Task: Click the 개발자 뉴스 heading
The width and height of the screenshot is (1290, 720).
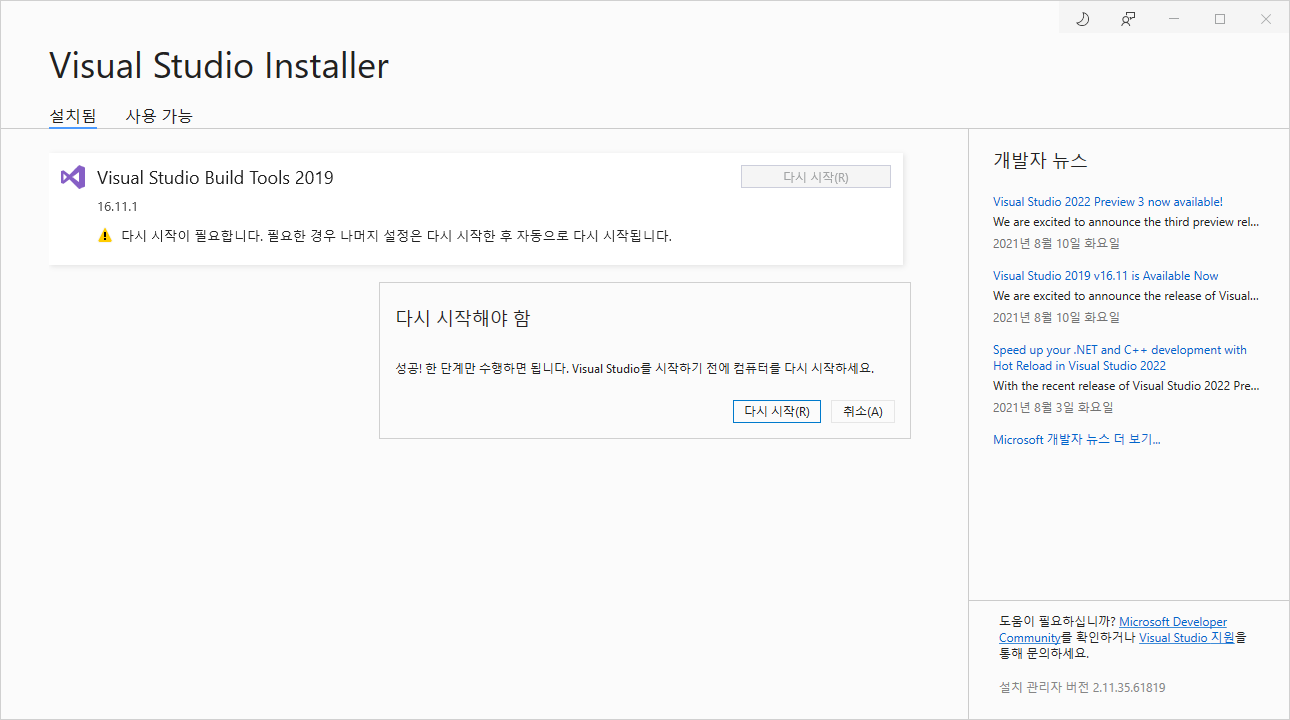Action: coord(1040,160)
